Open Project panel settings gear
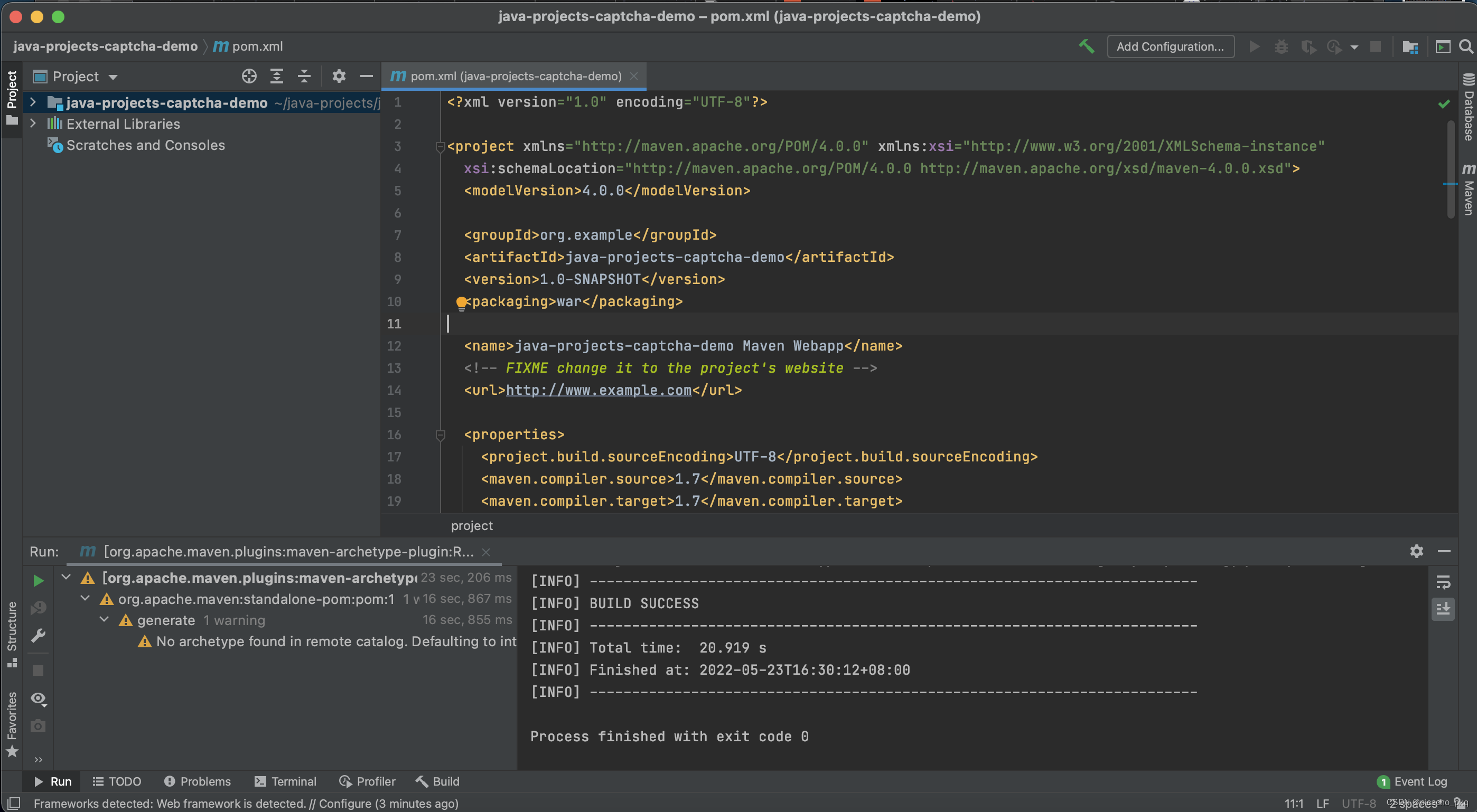This screenshot has width=1477, height=812. (339, 76)
